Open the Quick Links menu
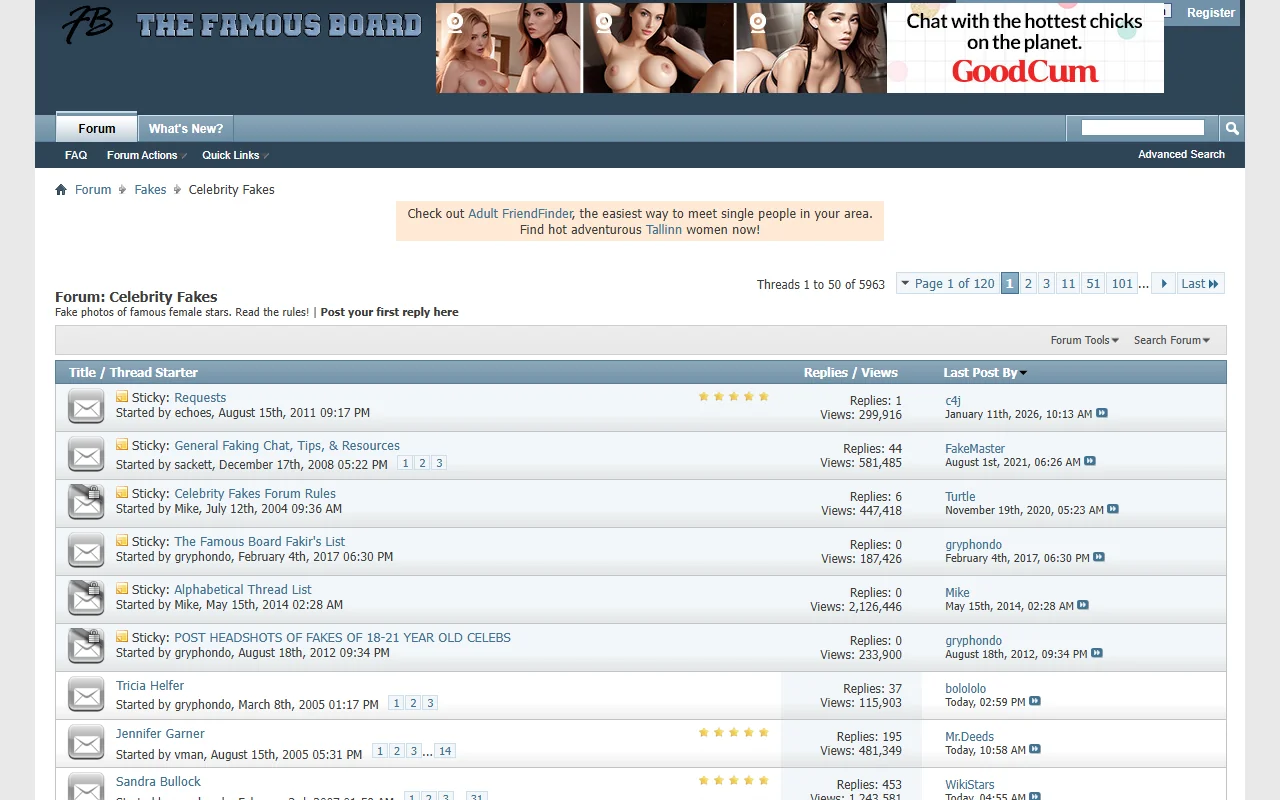 230,155
